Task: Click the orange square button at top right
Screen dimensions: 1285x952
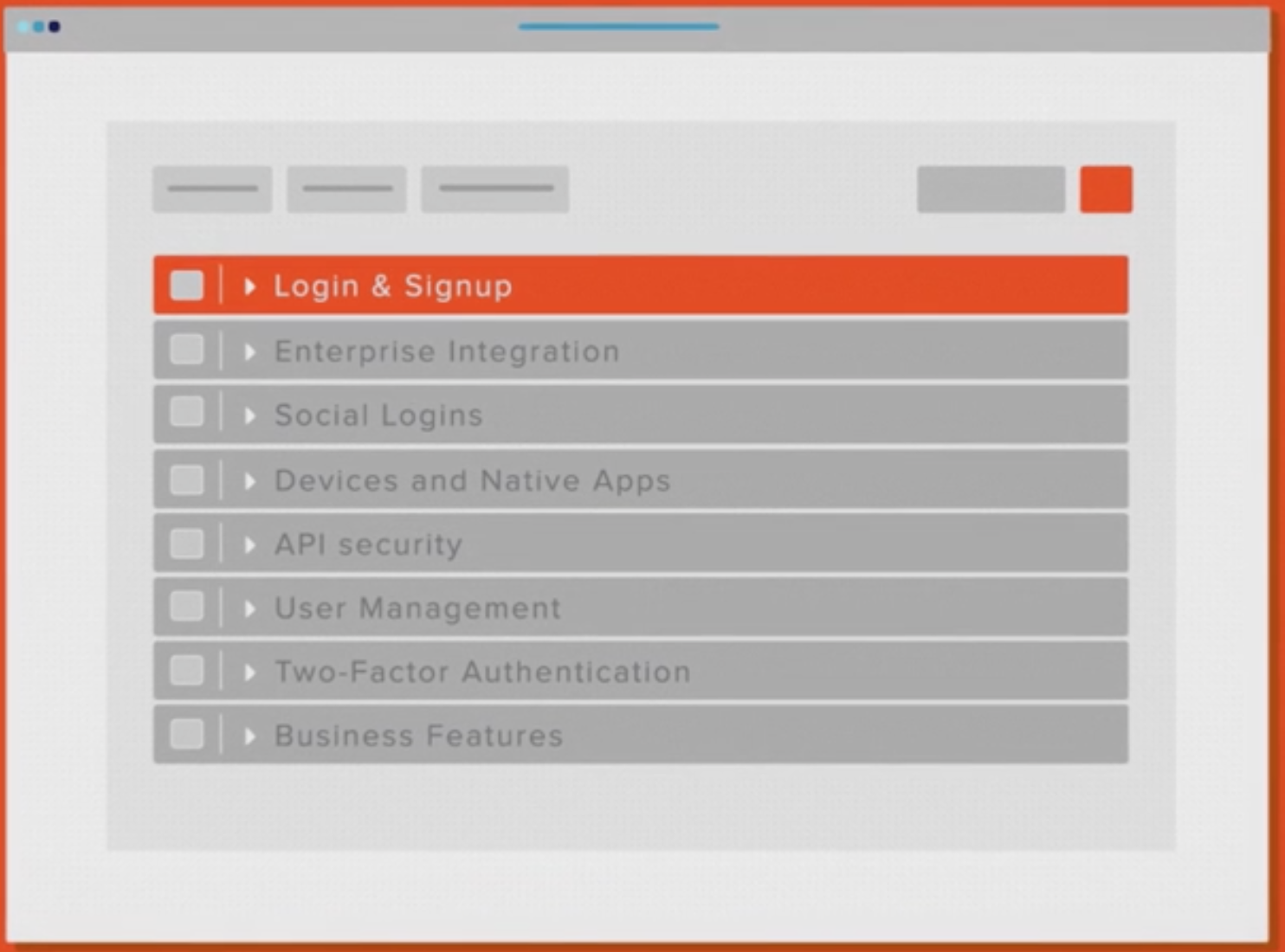Action: coord(1106,190)
